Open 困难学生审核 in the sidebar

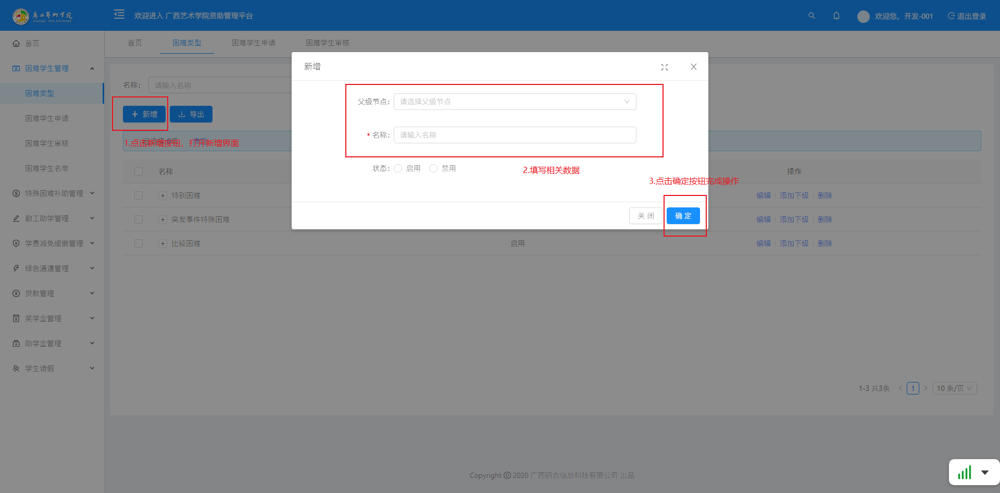click(x=47, y=143)
